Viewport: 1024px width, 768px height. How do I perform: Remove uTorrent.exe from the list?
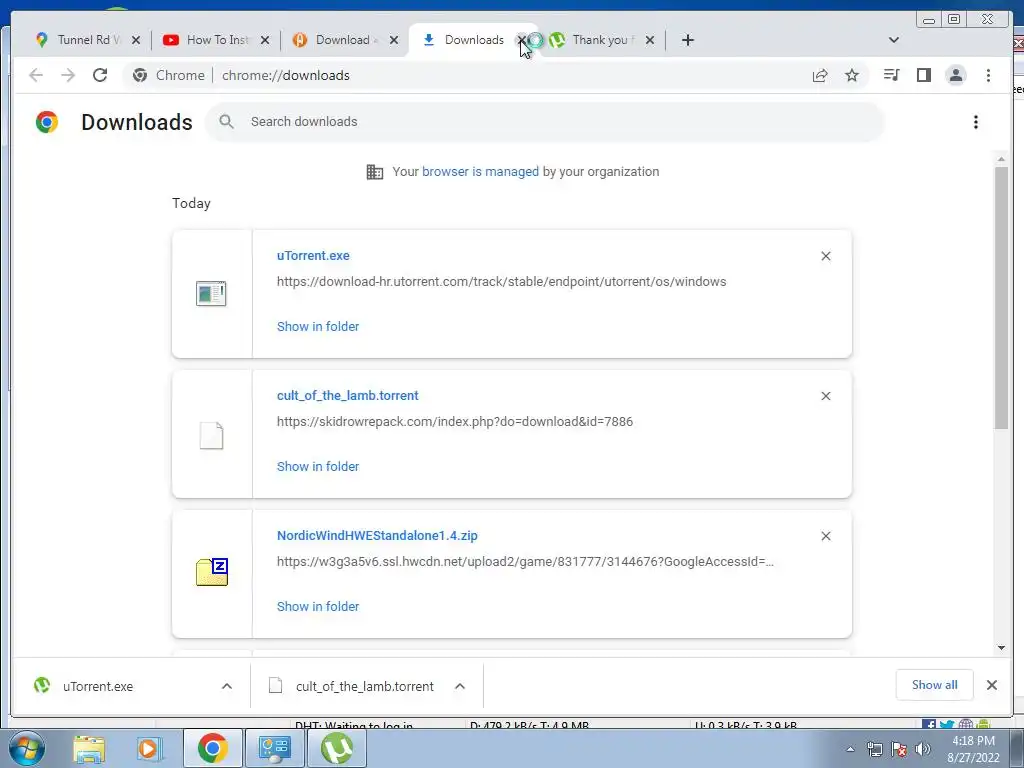[825, 256]
